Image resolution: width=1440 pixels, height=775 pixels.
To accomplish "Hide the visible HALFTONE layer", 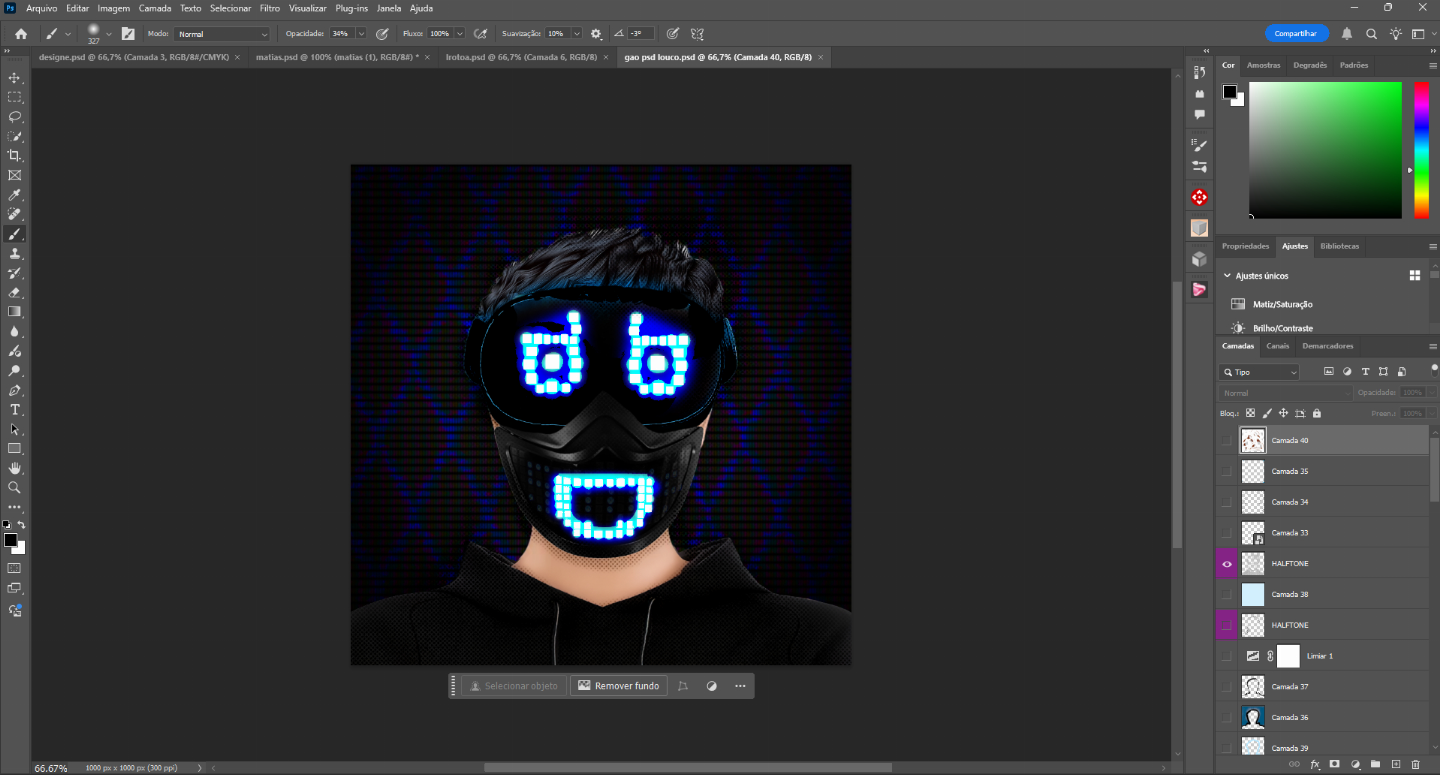I will pyautogui.click(x=1227, y=564).
